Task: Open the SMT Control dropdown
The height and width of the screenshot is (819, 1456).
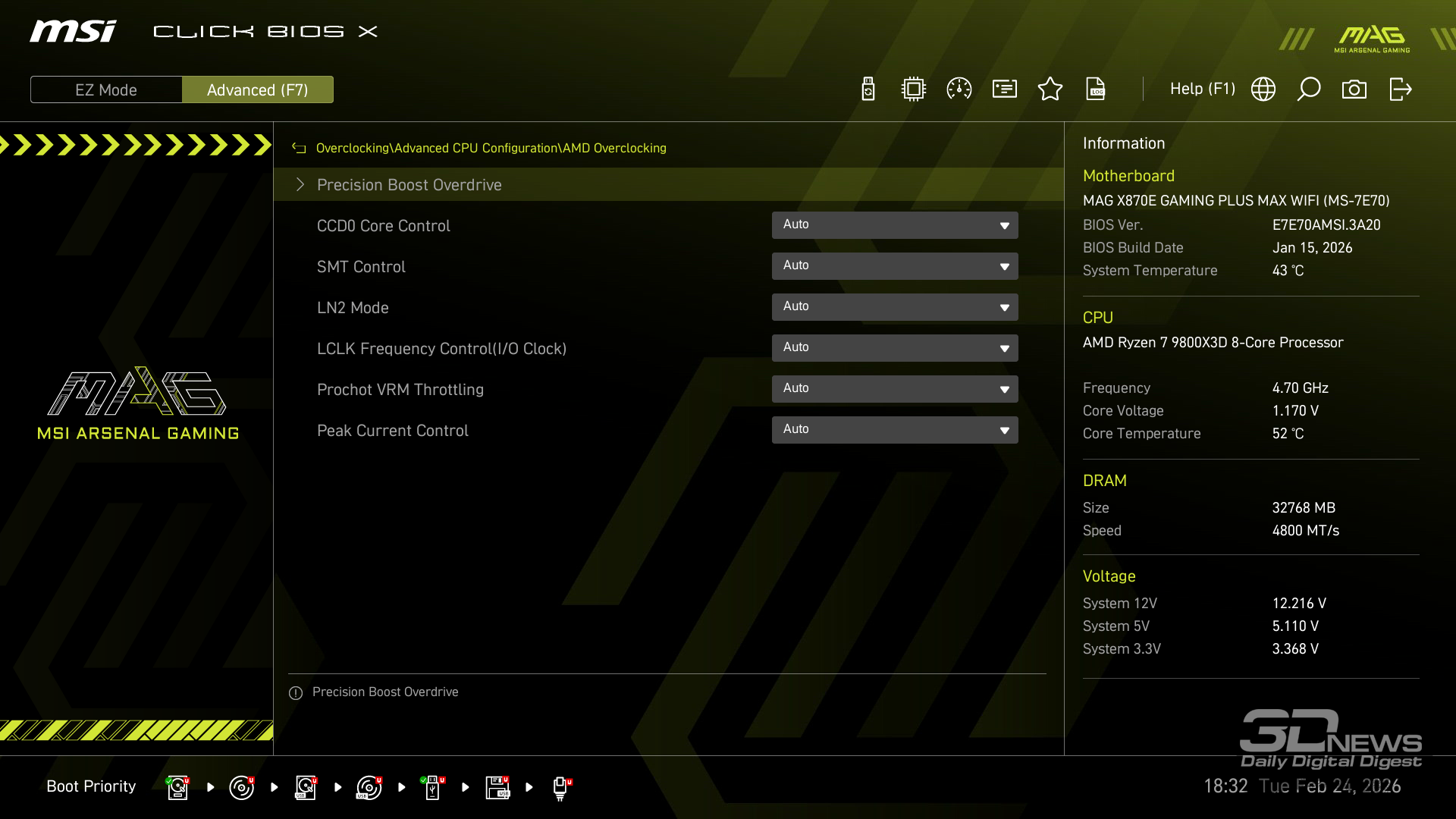Action: click(x=895, y=266)
